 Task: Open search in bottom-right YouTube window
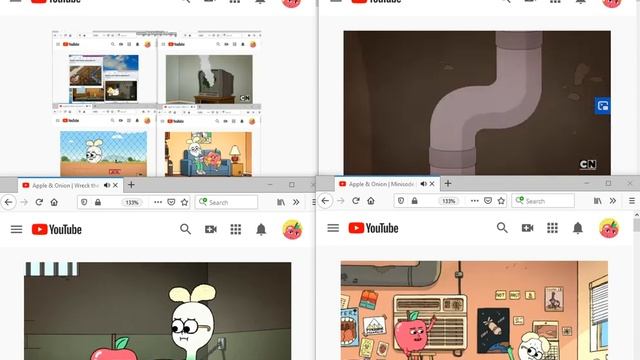click(502, 228)
